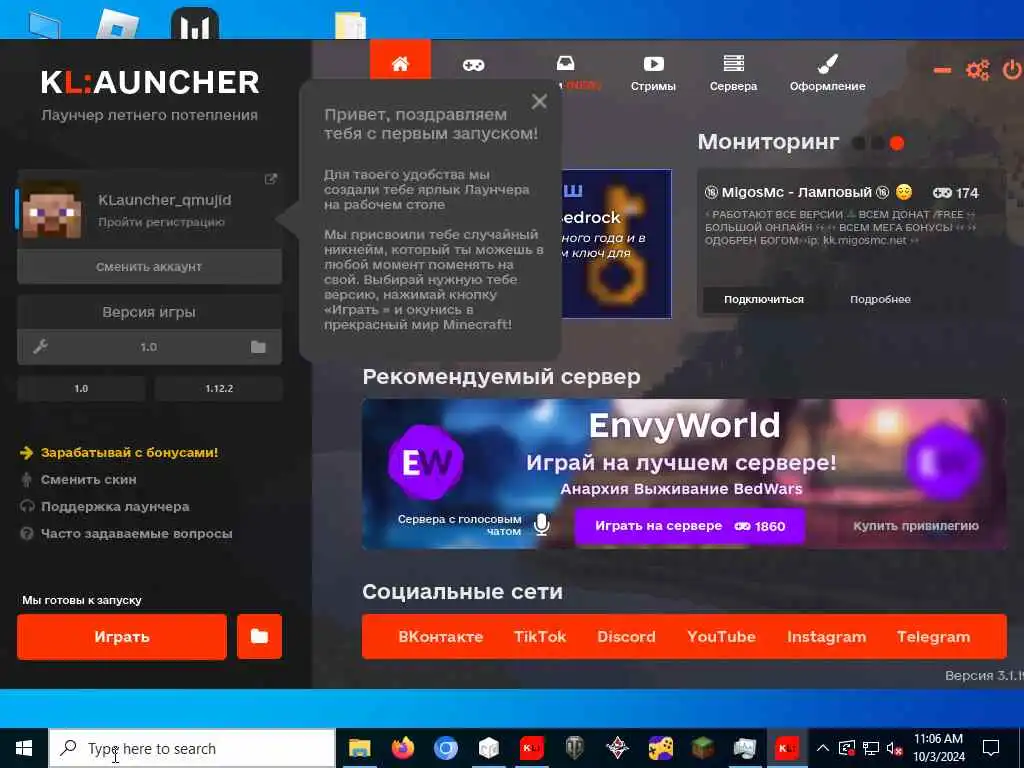Open Поддержка лаунчера link

point(115,507)
